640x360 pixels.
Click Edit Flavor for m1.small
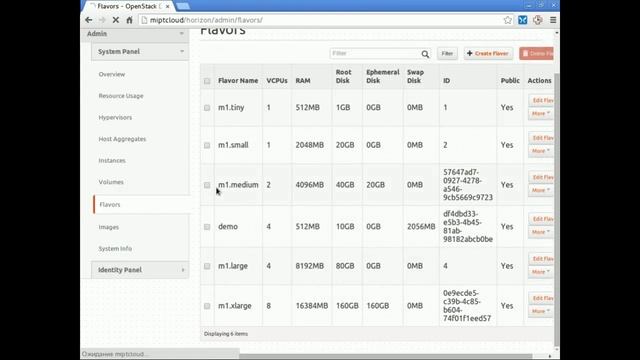(541, 138)
